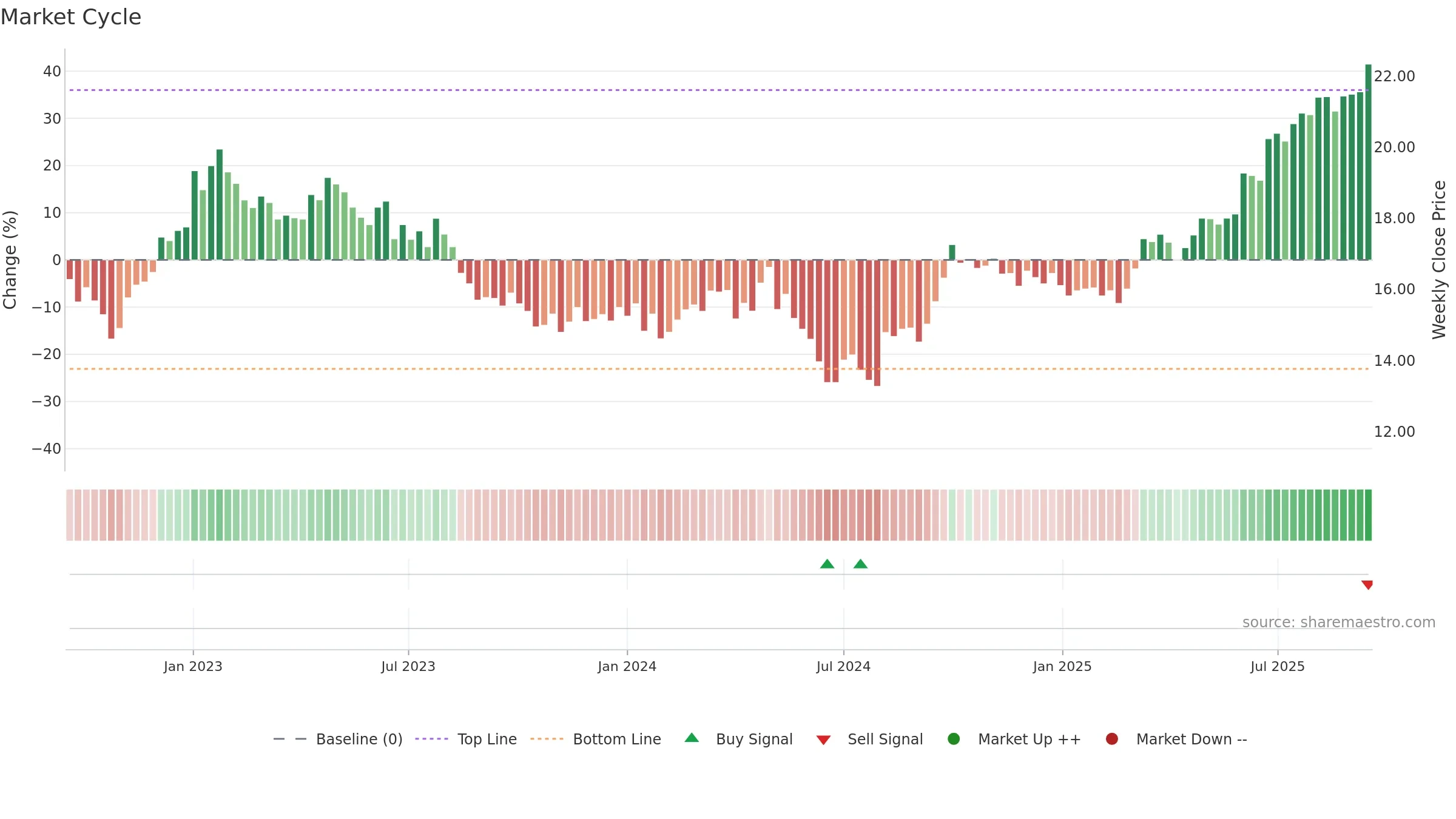Screen dimensions: 1456x819
Task: Click the 20.00 price axis value
Action: (x=1394, y=147)
